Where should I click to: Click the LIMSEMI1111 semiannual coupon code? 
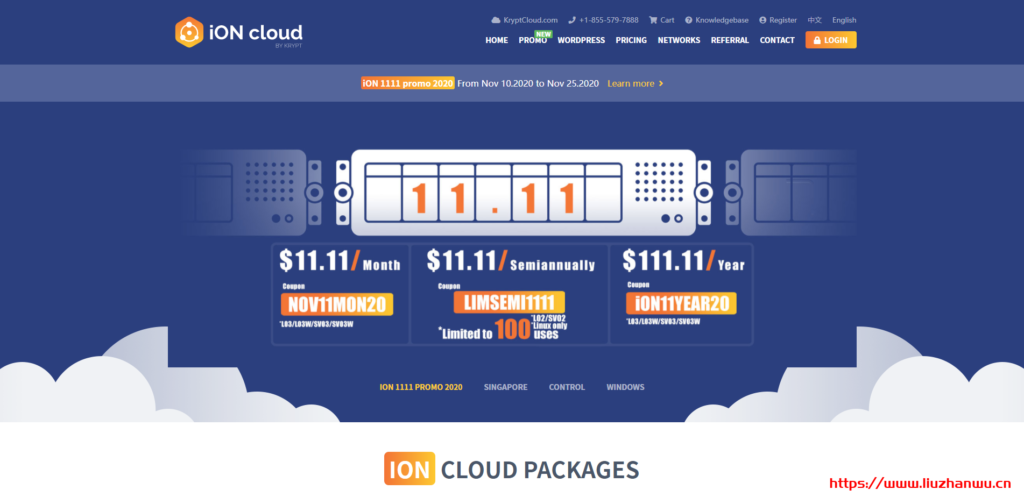[x=509, y=301]
